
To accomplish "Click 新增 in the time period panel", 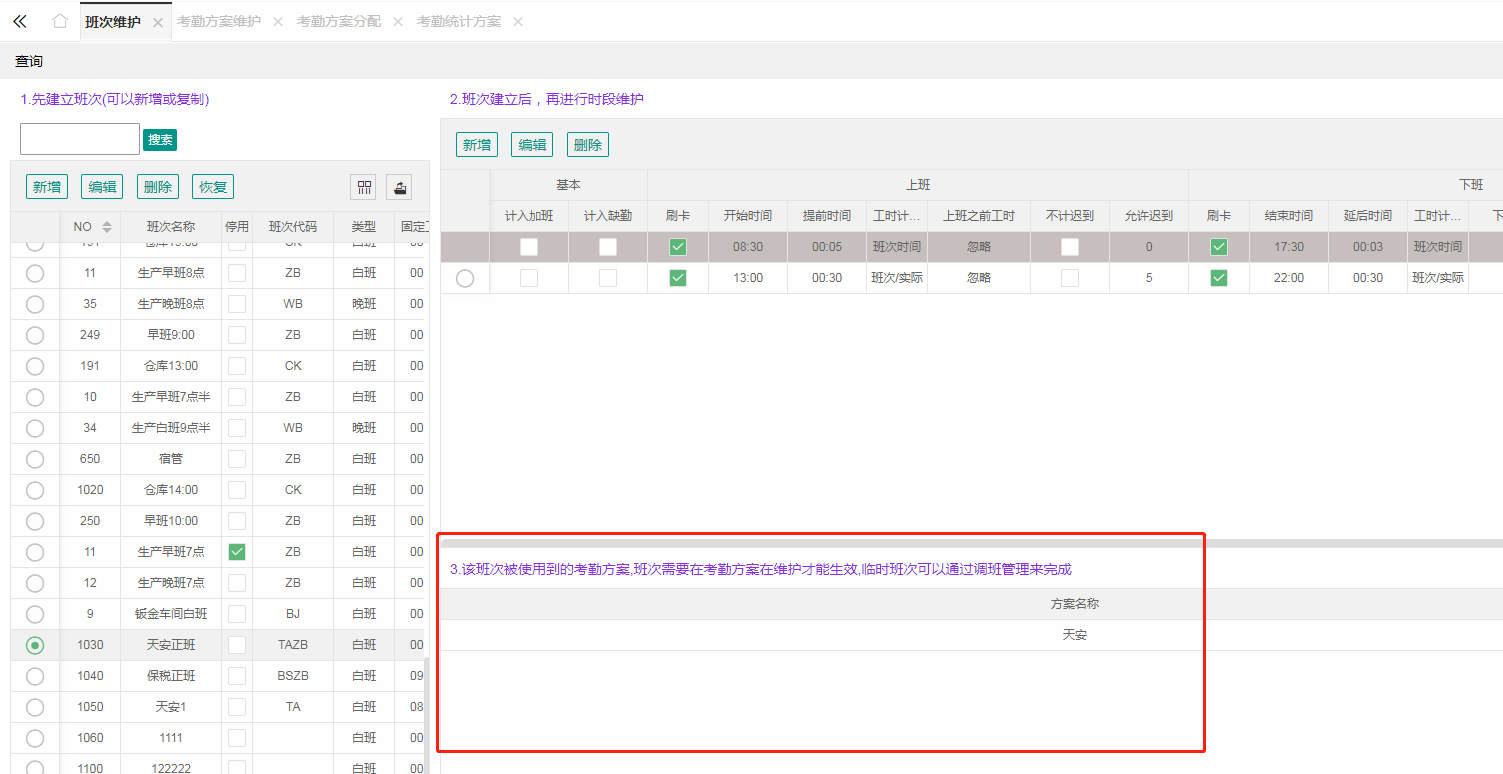I will (x=477, y=145).
